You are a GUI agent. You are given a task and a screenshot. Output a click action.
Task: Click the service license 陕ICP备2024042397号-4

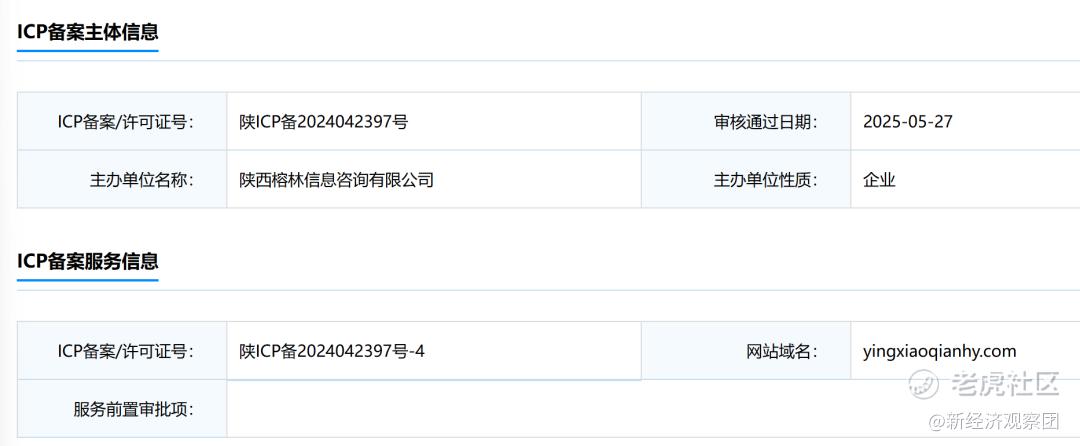[x=332, y=351]
